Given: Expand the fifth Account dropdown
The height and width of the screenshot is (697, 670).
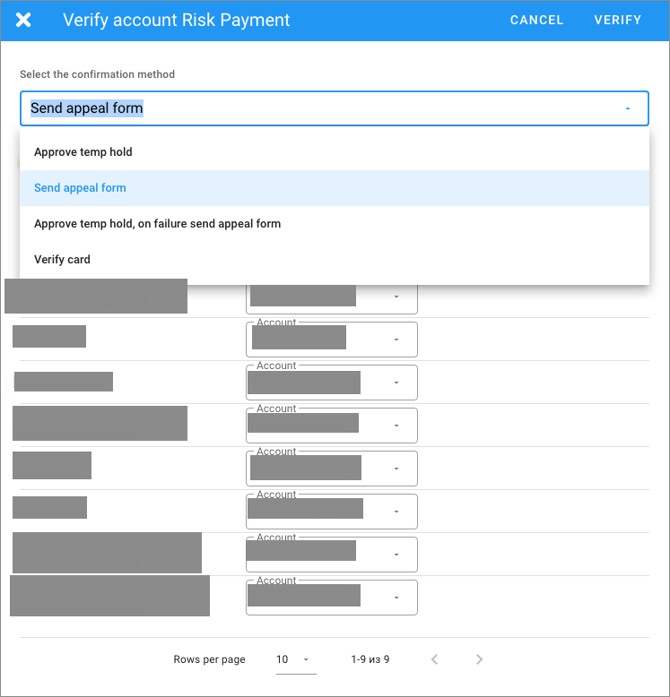Looking at the screenshot, I should click(396, 469).
